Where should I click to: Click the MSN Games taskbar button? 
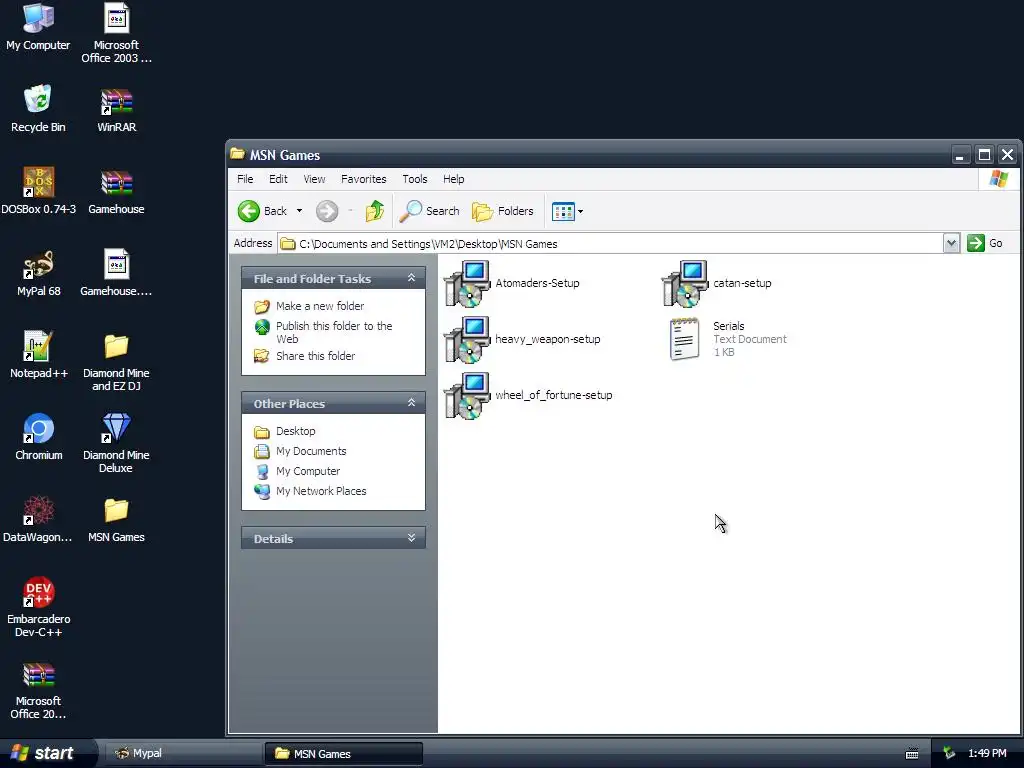tap(344, 754)
